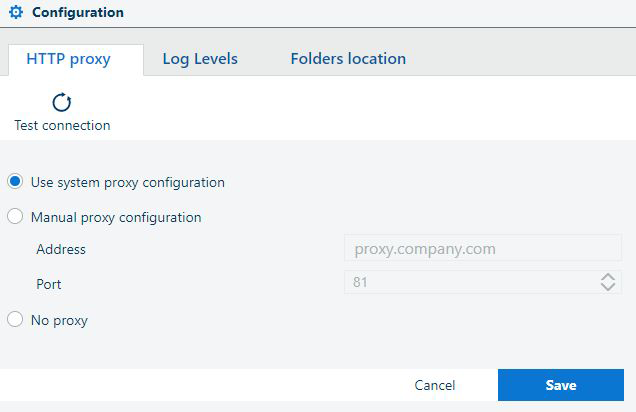Click the Port field label
The height and width of the screenshot is (412, 636).
[x=49, y=284]
